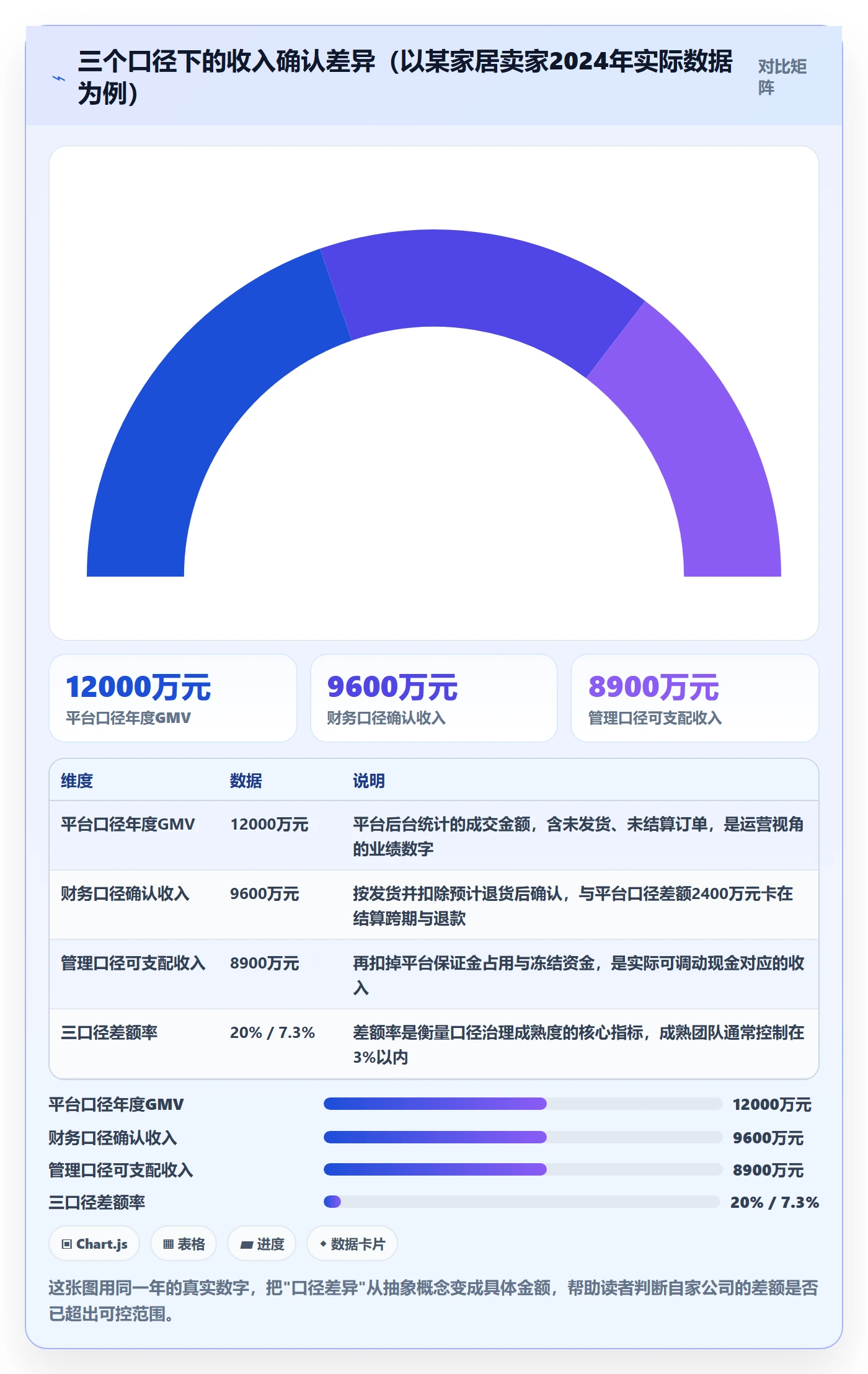868x1374 pixels.
Task: Click the 财务口径确认收入 progress bar
Action: (x=523, y=1137)
